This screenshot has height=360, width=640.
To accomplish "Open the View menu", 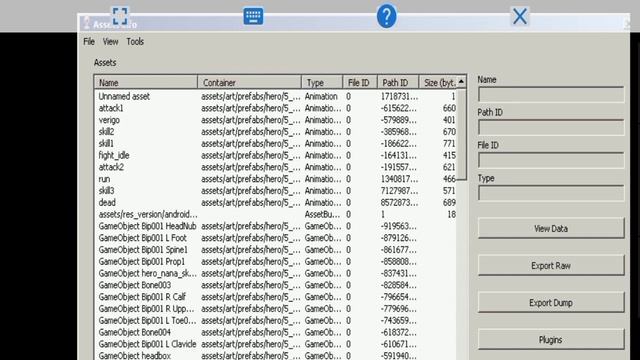I will [x=110, y=42].
